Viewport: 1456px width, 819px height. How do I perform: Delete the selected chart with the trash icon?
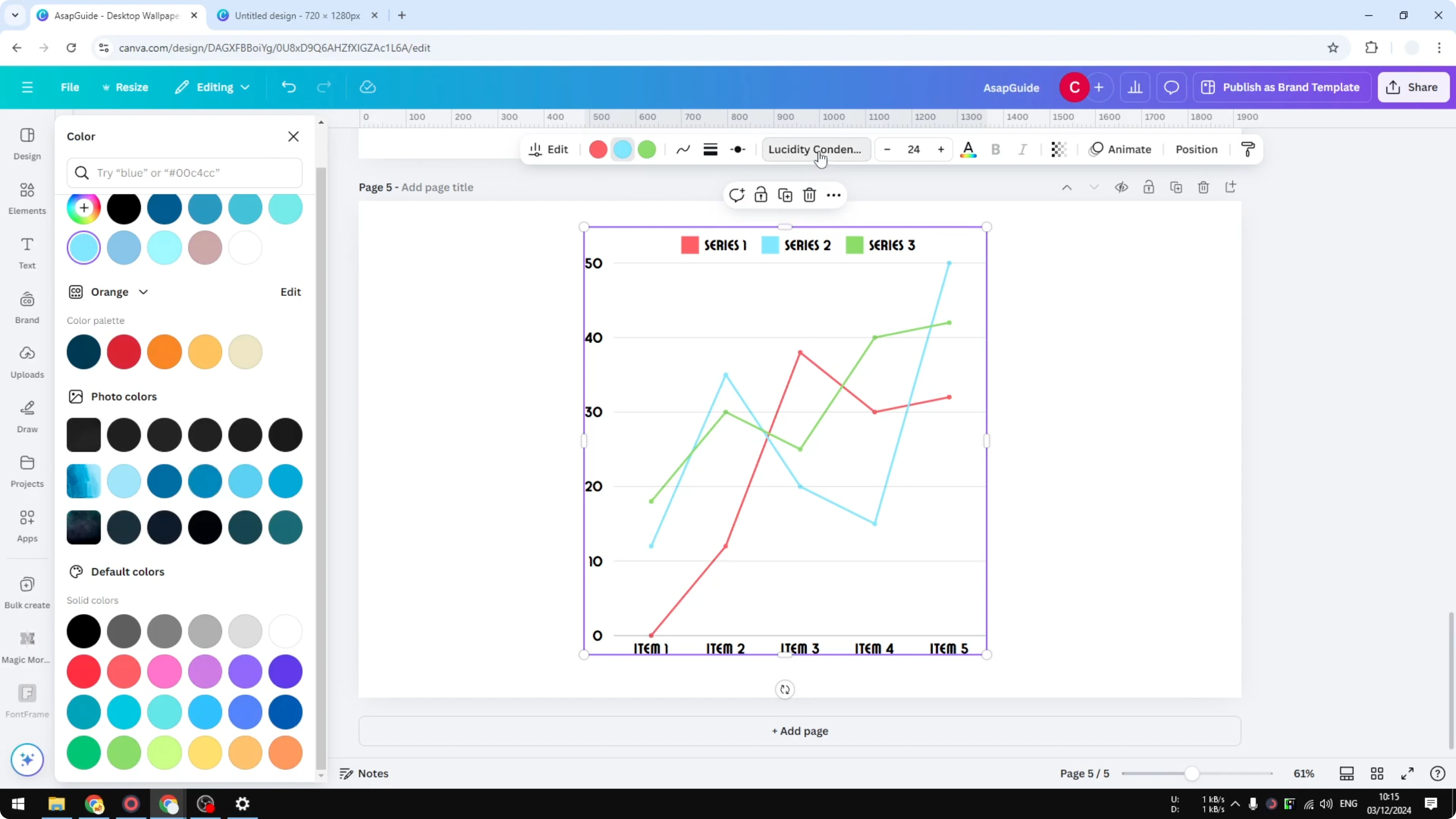click(810, 195)
